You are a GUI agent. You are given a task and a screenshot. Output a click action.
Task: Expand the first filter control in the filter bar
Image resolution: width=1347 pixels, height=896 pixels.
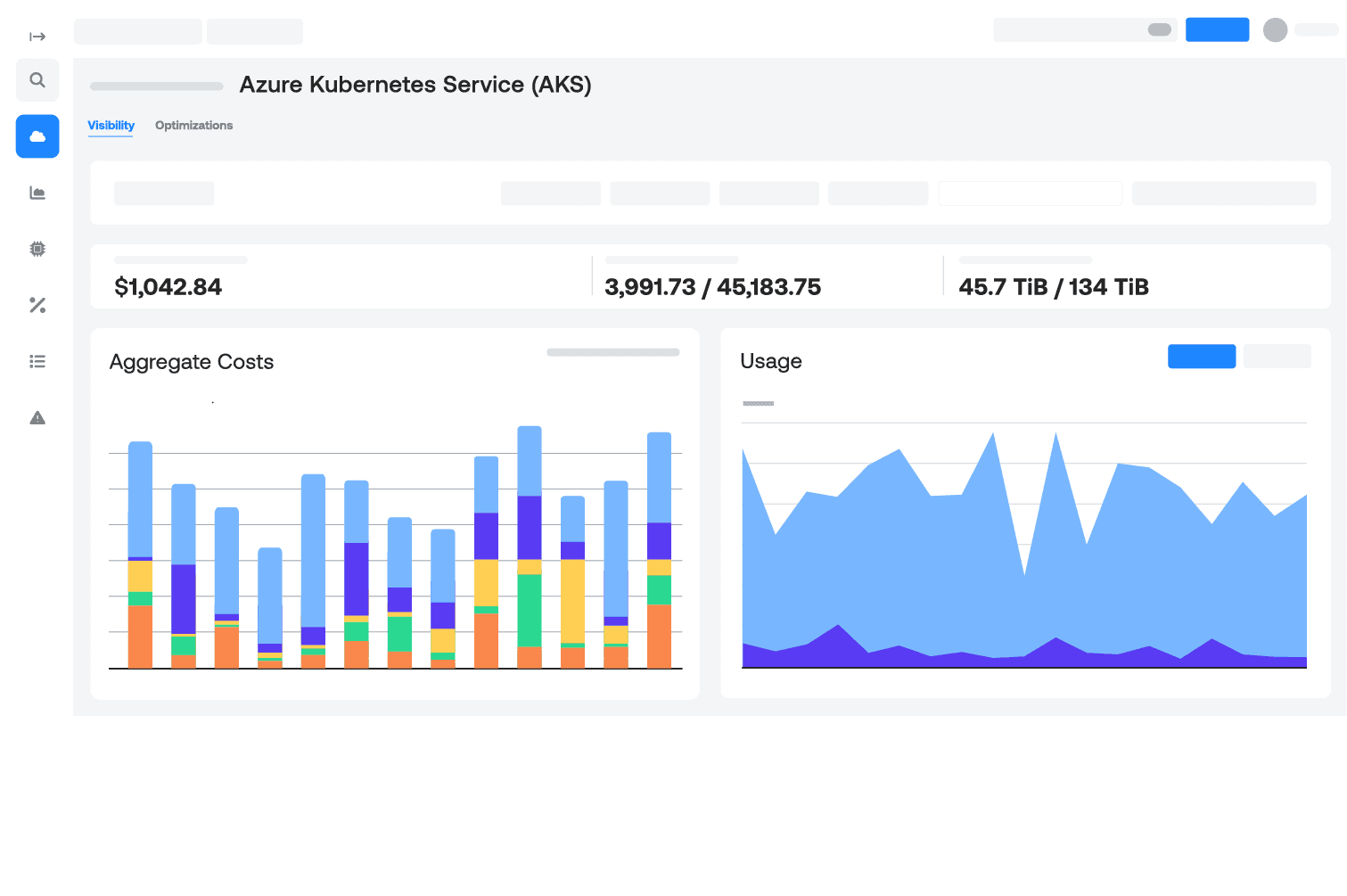164,193
